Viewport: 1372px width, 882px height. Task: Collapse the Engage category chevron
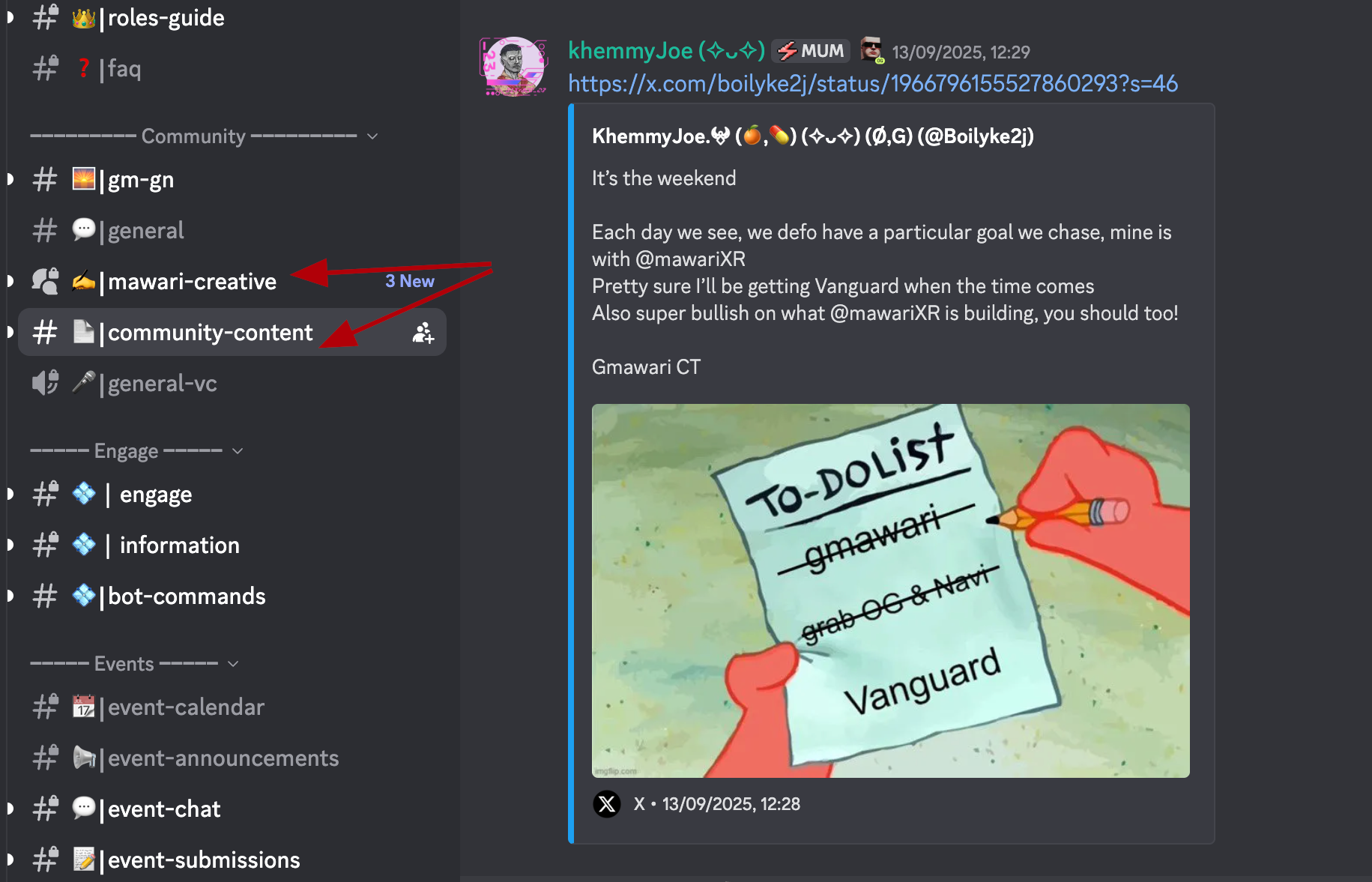[238, 451]
